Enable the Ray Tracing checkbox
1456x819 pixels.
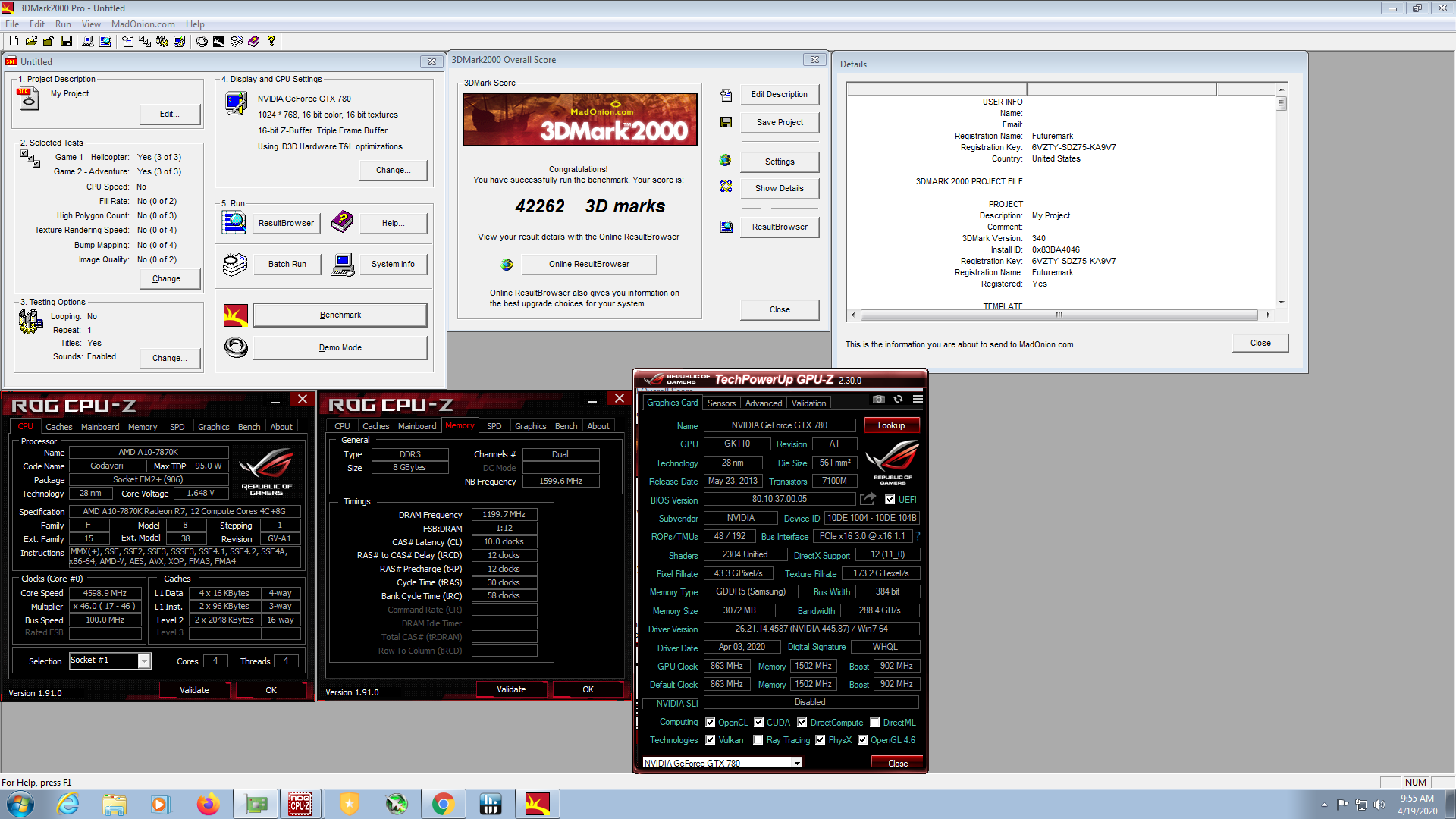tap(758, 740)
